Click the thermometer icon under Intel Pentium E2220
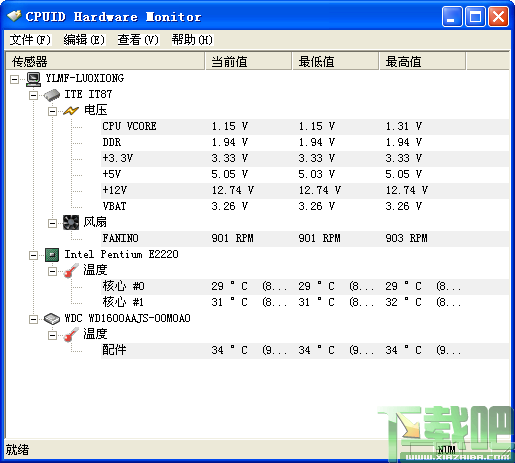515x463 pixels. click(71, 271)
